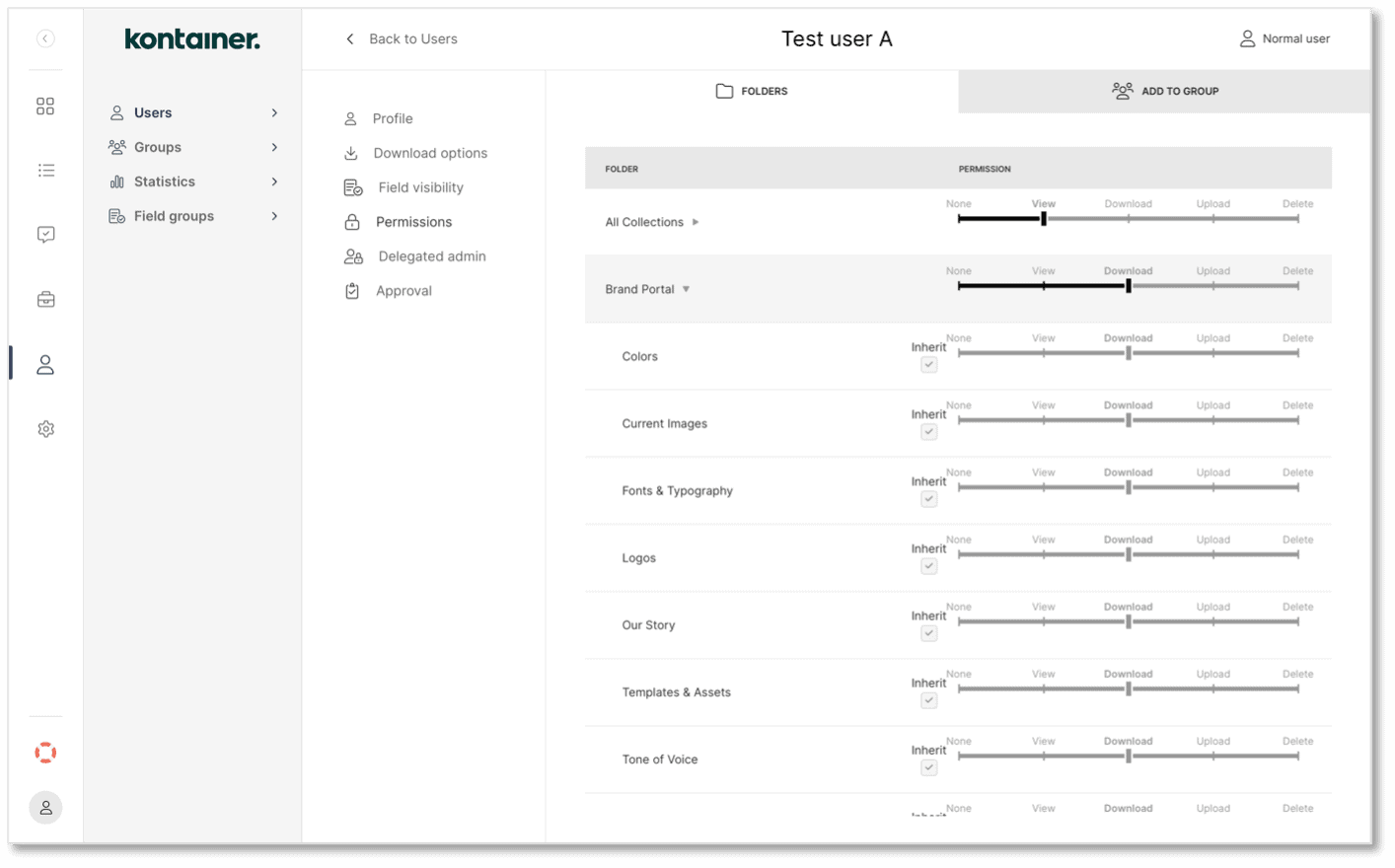Disable Inherit on Tone of Voice row
Screen dimensions: 1395x868
(x=928, y=767)
